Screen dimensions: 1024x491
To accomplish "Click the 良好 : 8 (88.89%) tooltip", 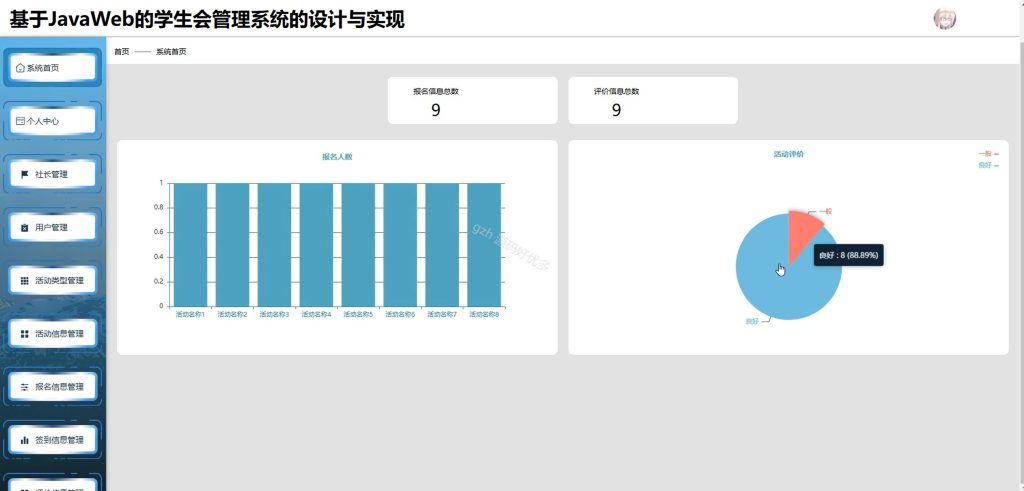I will [x=848, y=255].
